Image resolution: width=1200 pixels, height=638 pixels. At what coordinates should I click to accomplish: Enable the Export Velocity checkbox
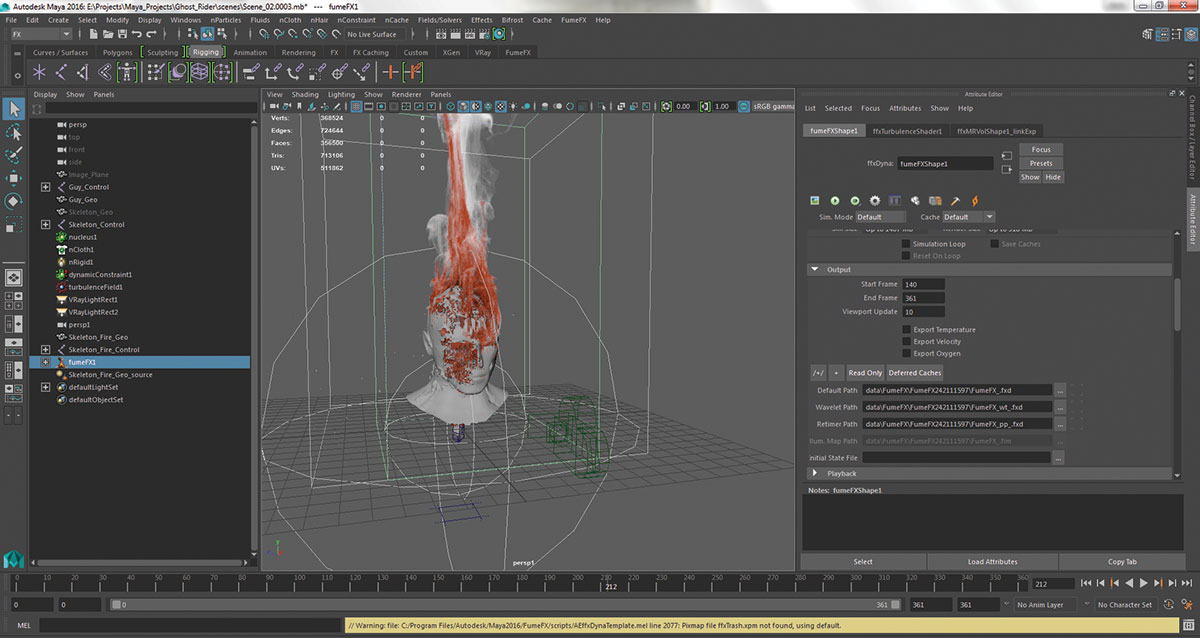pyautogui.click(x=906, y=341)
